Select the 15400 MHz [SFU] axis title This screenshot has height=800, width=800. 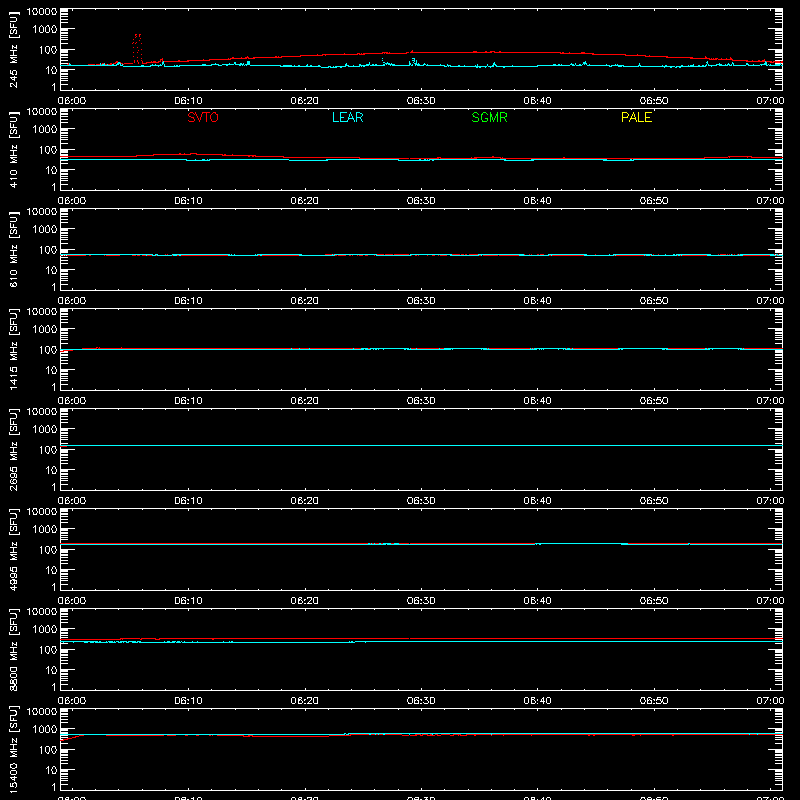[x=13, y=749]
